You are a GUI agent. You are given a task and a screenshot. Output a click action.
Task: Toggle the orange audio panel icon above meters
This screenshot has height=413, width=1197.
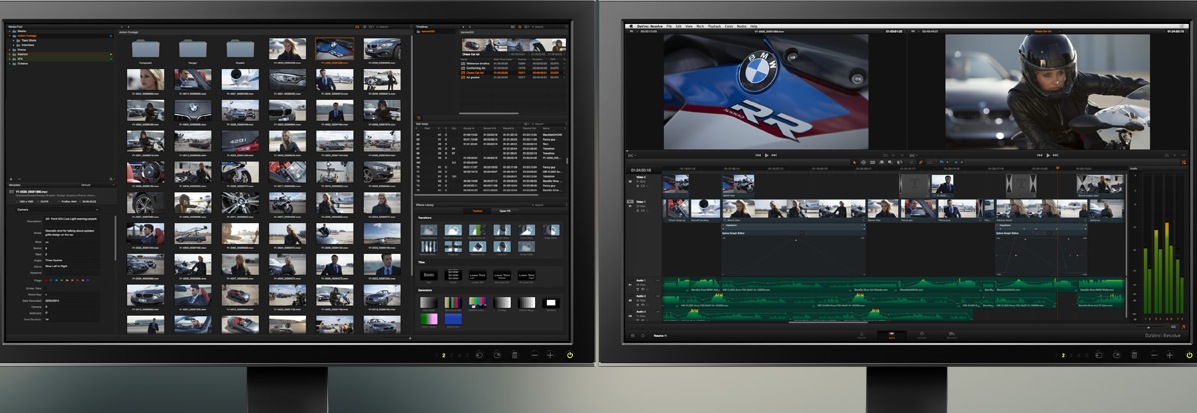coord(1183,163)
